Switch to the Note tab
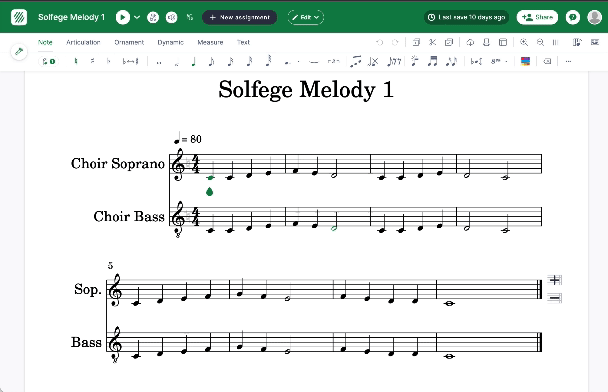 point(45,42)
